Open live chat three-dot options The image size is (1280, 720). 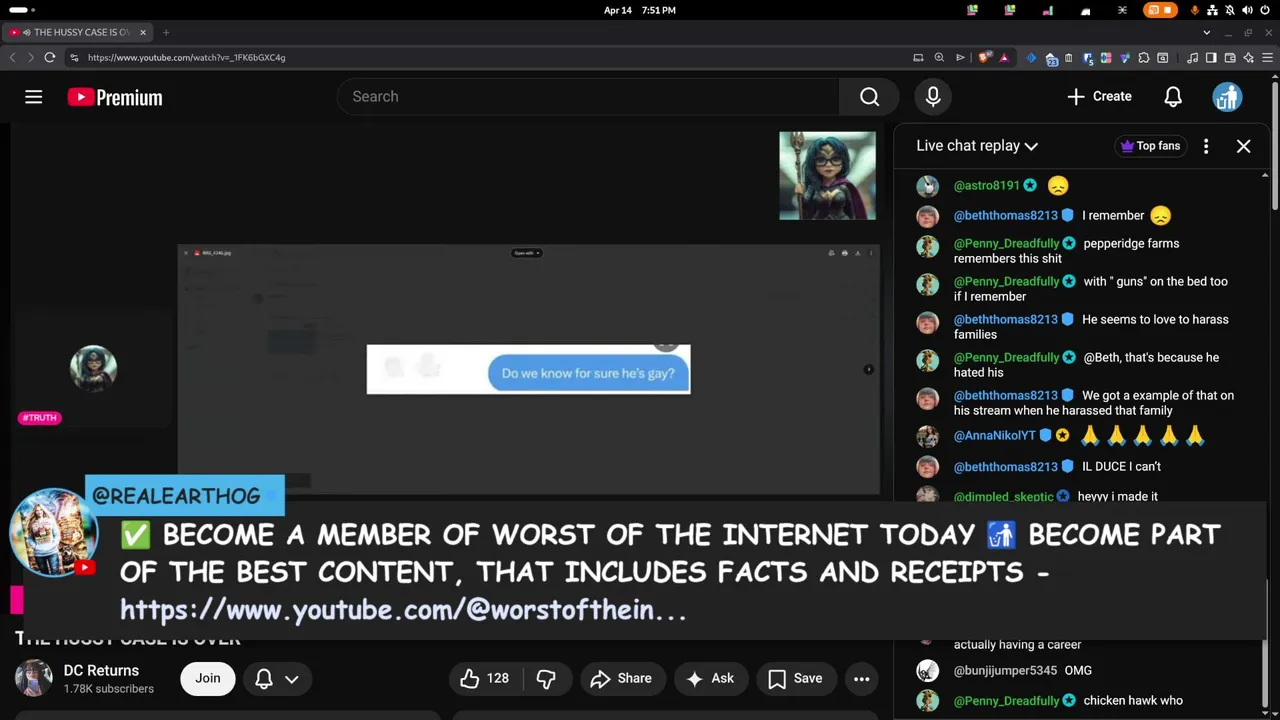pos(1206,146)
